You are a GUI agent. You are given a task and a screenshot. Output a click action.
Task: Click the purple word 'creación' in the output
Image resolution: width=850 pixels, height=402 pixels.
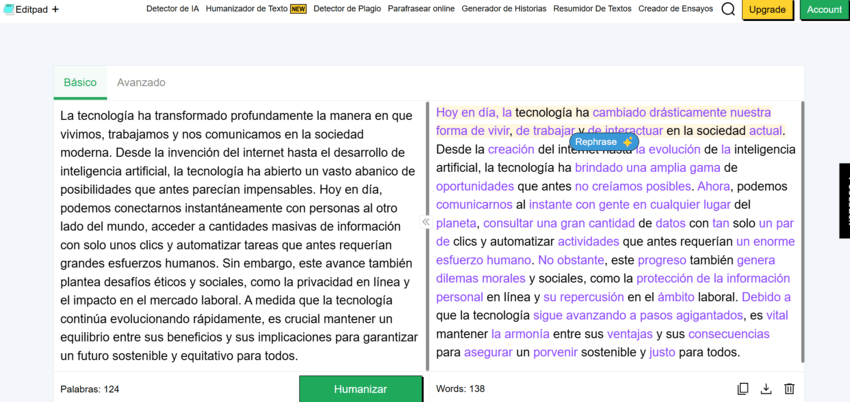[x=510, y=150]
